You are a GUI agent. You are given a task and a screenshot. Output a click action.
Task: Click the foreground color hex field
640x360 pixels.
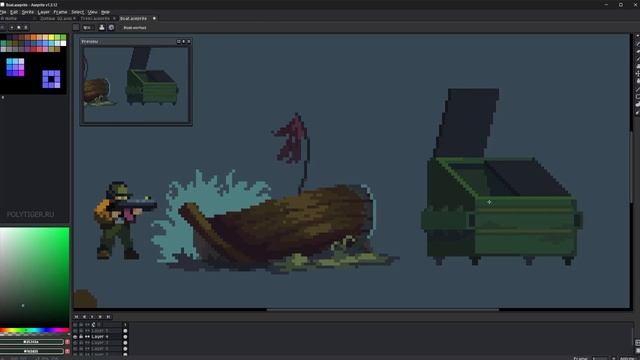click(x=31, y=342)
